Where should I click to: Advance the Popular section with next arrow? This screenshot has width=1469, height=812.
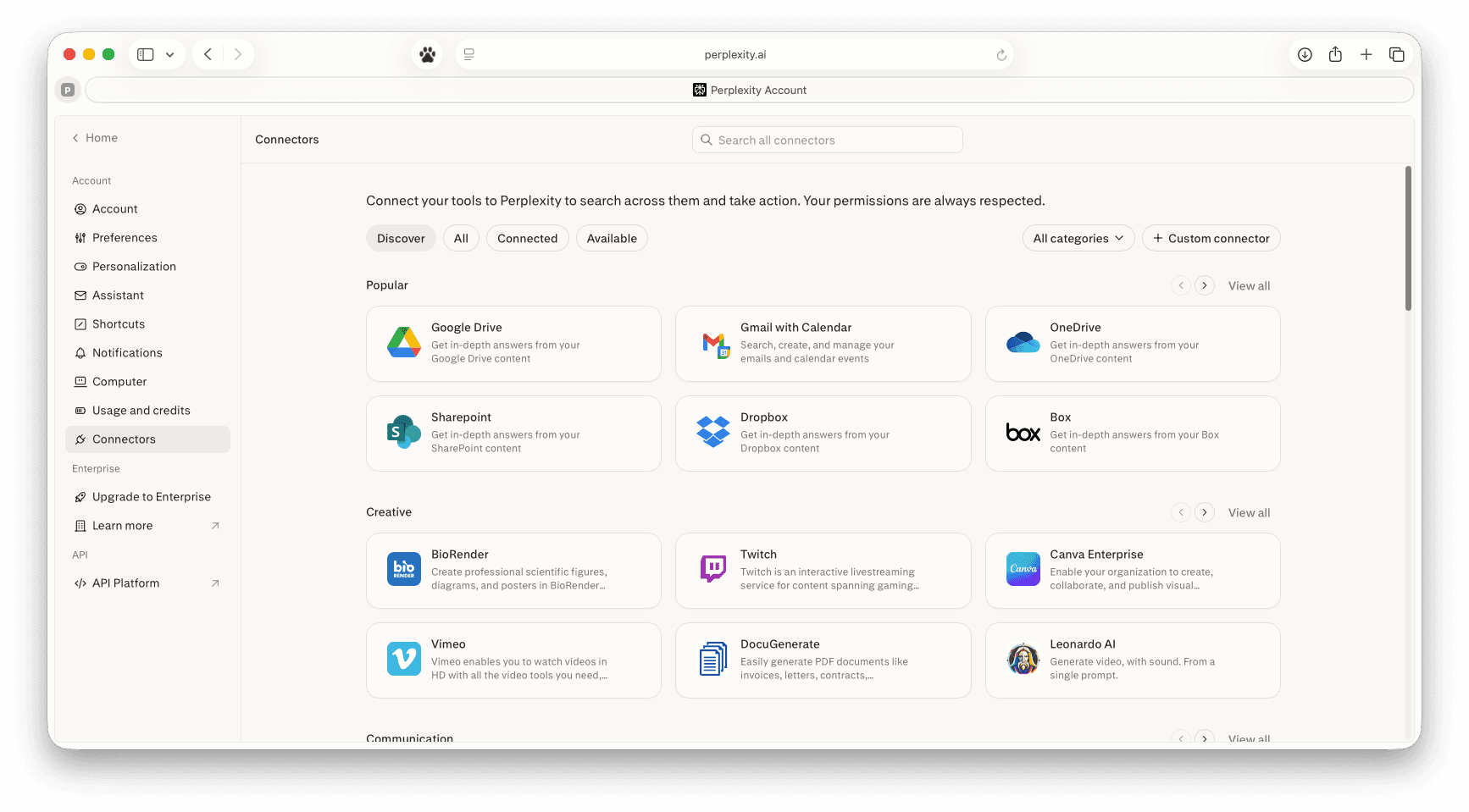pos(1204,286)
